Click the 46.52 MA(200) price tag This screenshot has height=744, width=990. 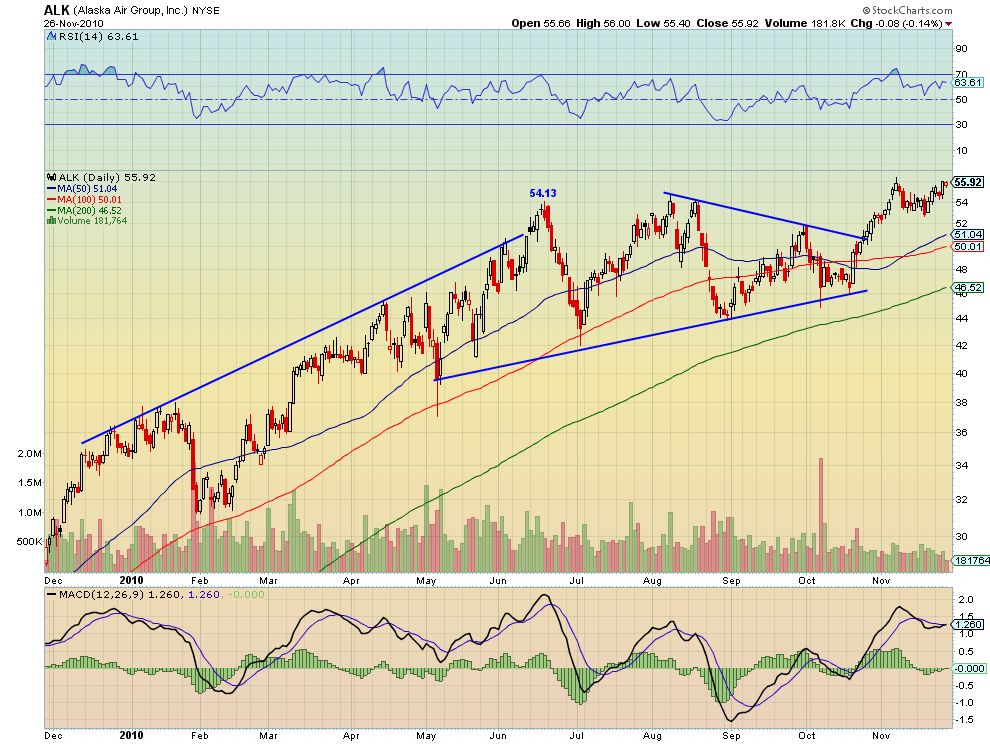click(968, 287)
